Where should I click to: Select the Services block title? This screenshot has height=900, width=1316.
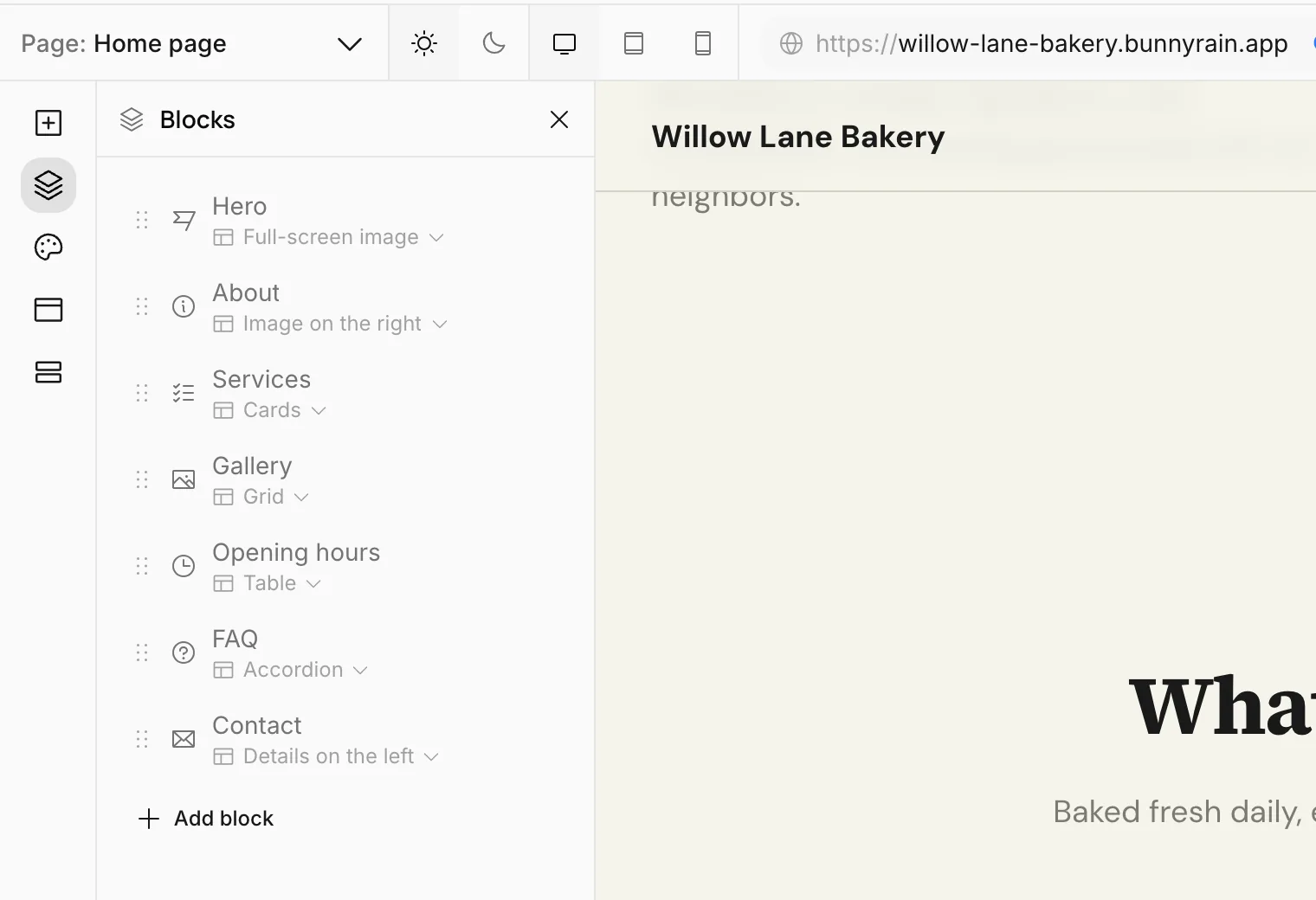(261, 379)
